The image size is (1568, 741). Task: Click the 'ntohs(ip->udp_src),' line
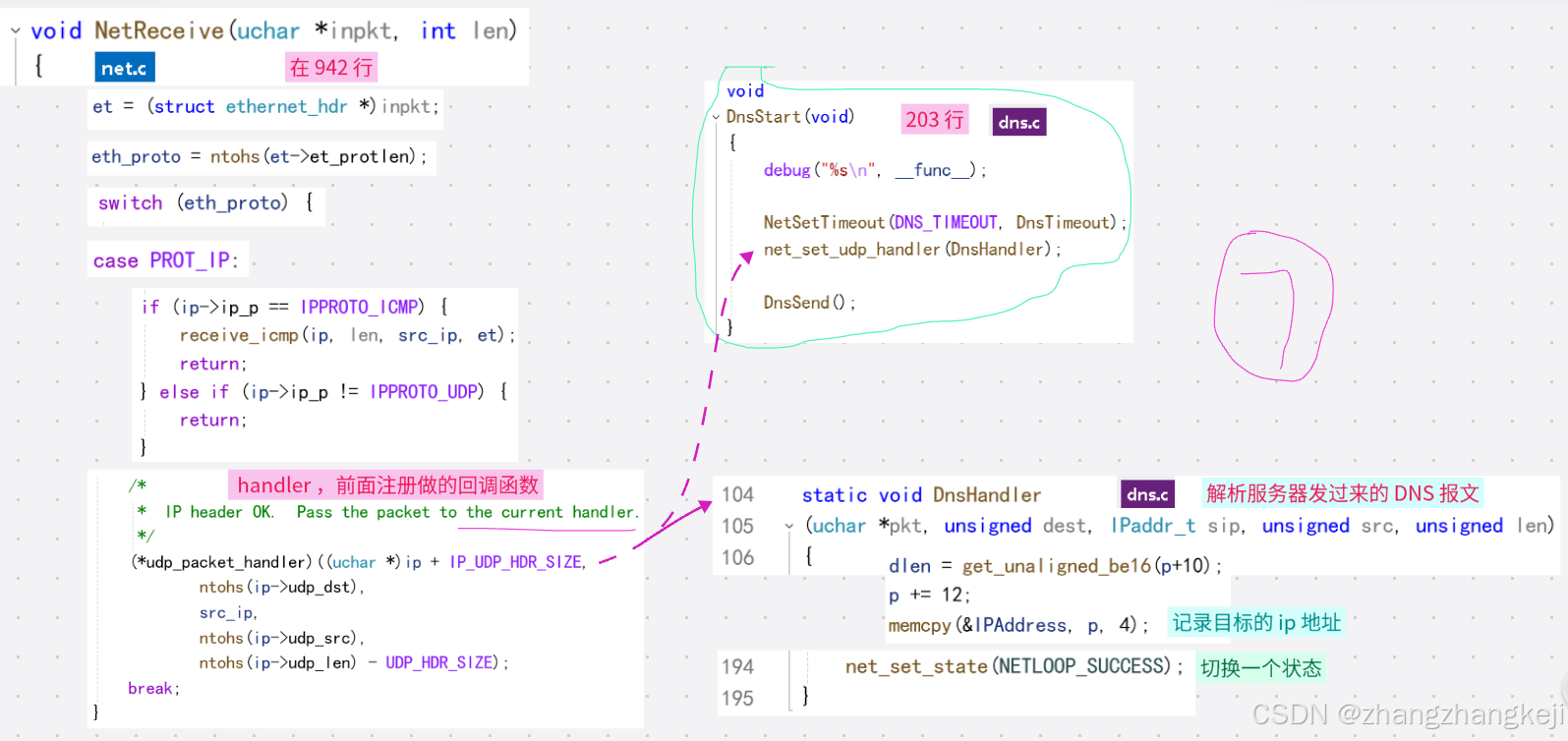tap(282, 638)
